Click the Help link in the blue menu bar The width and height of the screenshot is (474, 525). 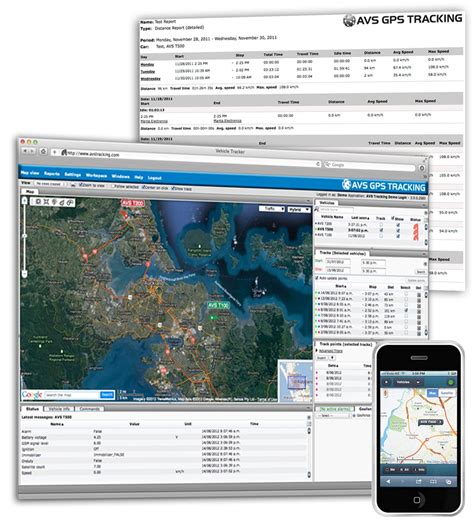pyautogui.click(x=139, y=177)
